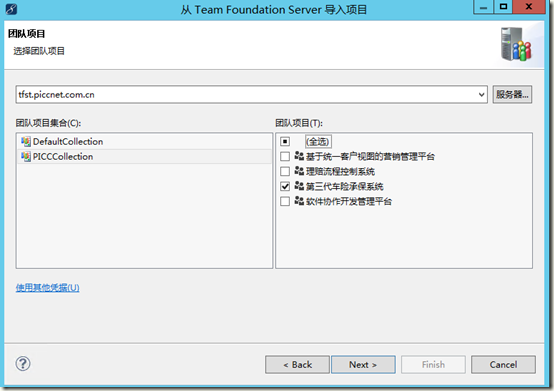The width and height of the screenshot is (554, 391).
Task: Click the 服务器... button
Action: point(512,94)
